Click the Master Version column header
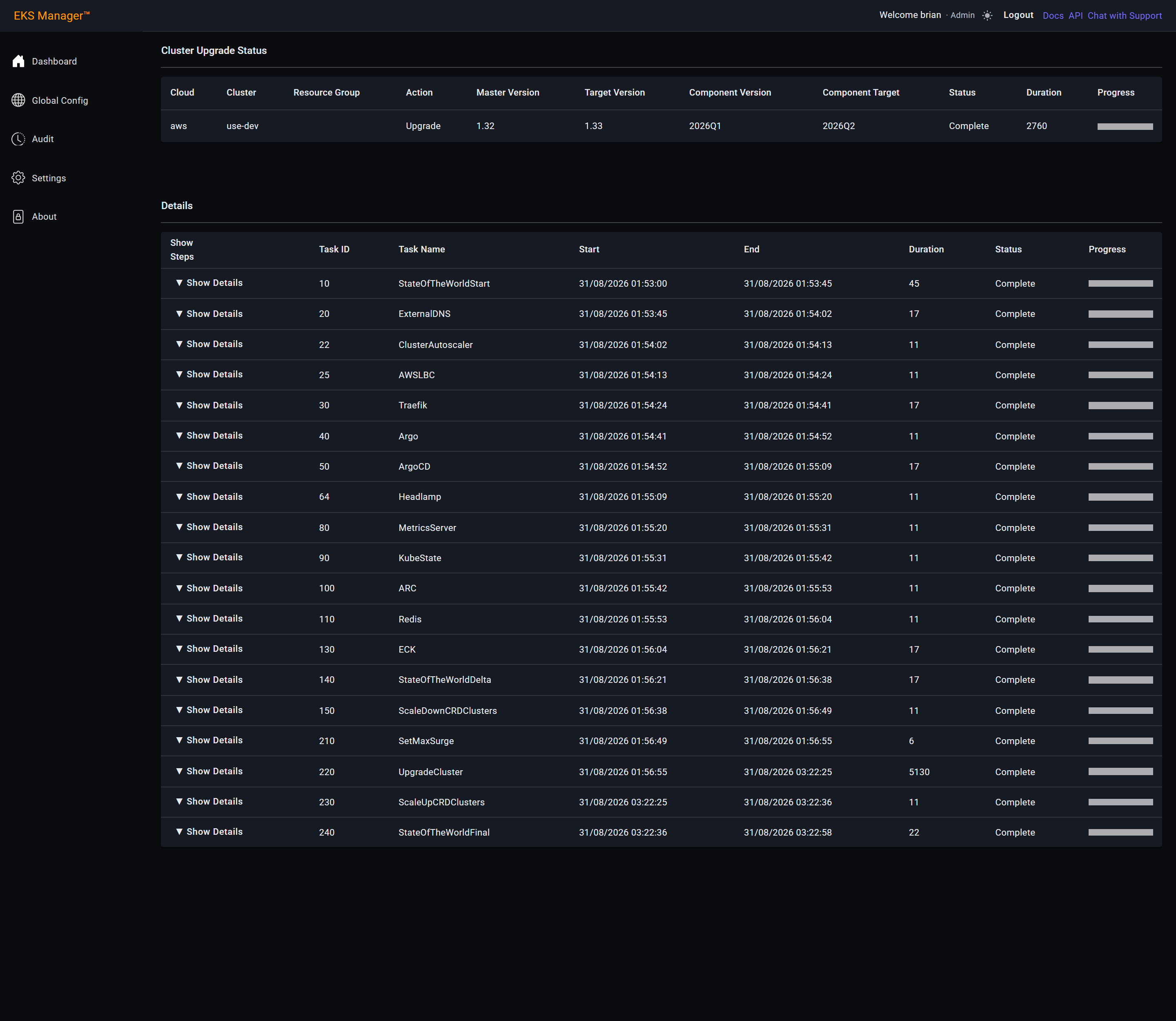Image resolution: width=1176 pixels, height=1021 pixels. (508, 92)
